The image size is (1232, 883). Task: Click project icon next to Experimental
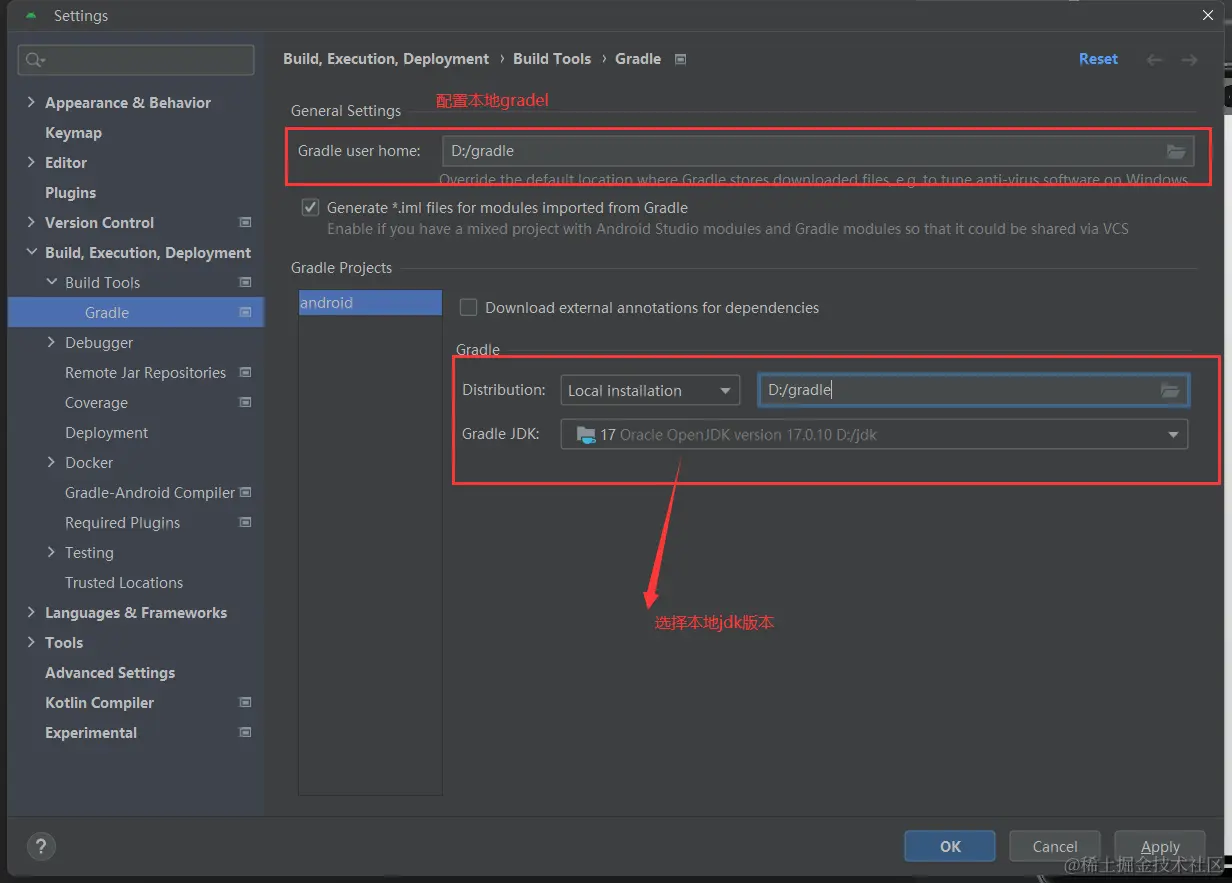(x=246, y=732)
